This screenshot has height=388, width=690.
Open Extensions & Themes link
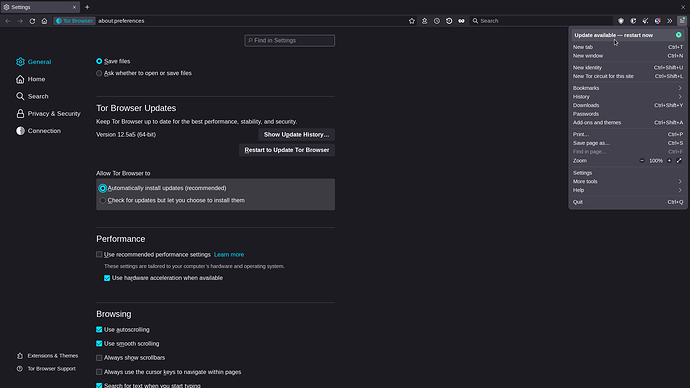coord(48,355)
